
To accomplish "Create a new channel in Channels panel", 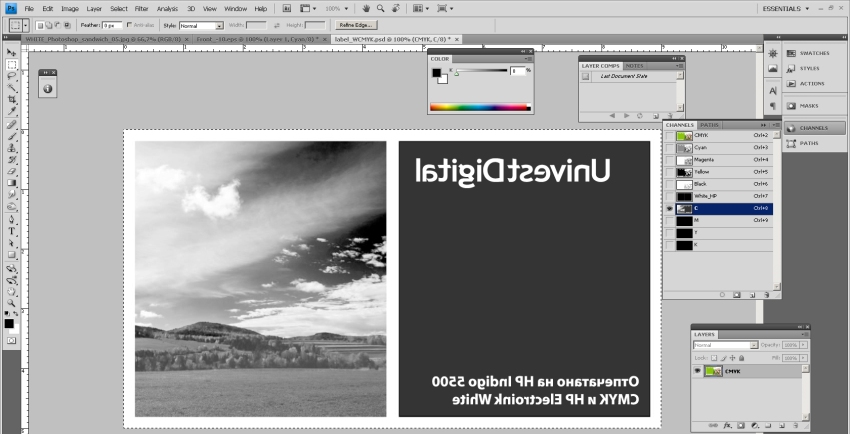I will [752, 295].
